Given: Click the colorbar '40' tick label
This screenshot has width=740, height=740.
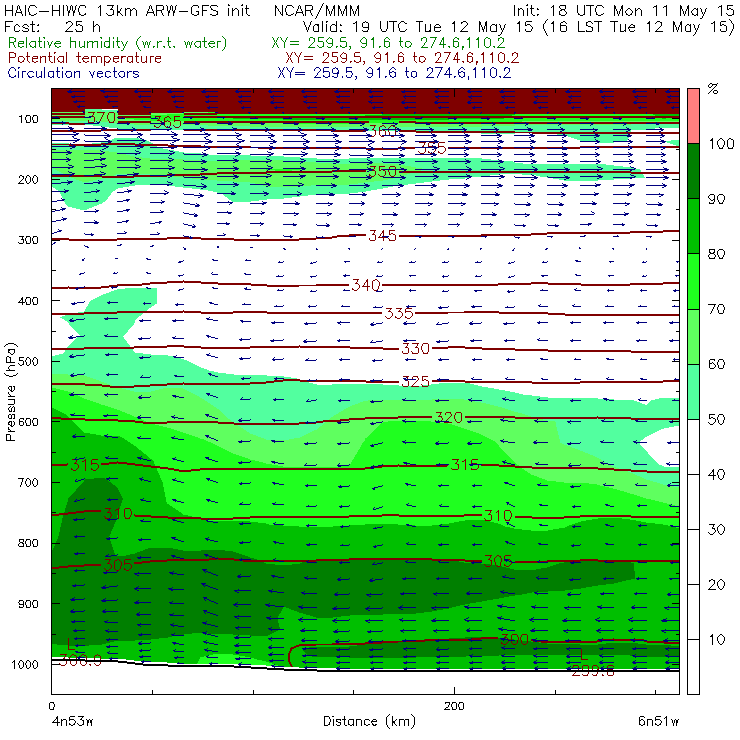Looking at the screenshot, I should (716, 475).
